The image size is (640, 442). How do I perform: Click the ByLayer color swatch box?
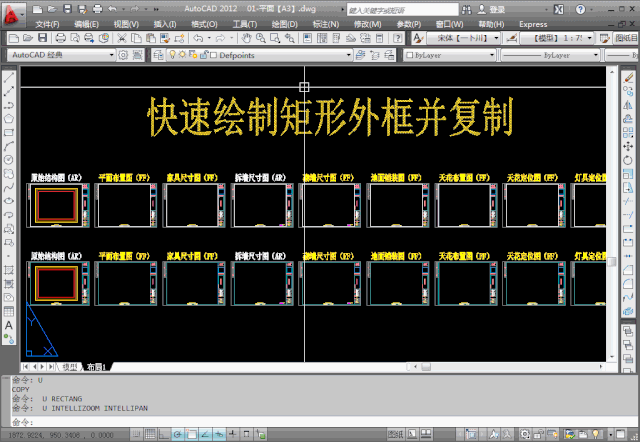tap(410, 55)
